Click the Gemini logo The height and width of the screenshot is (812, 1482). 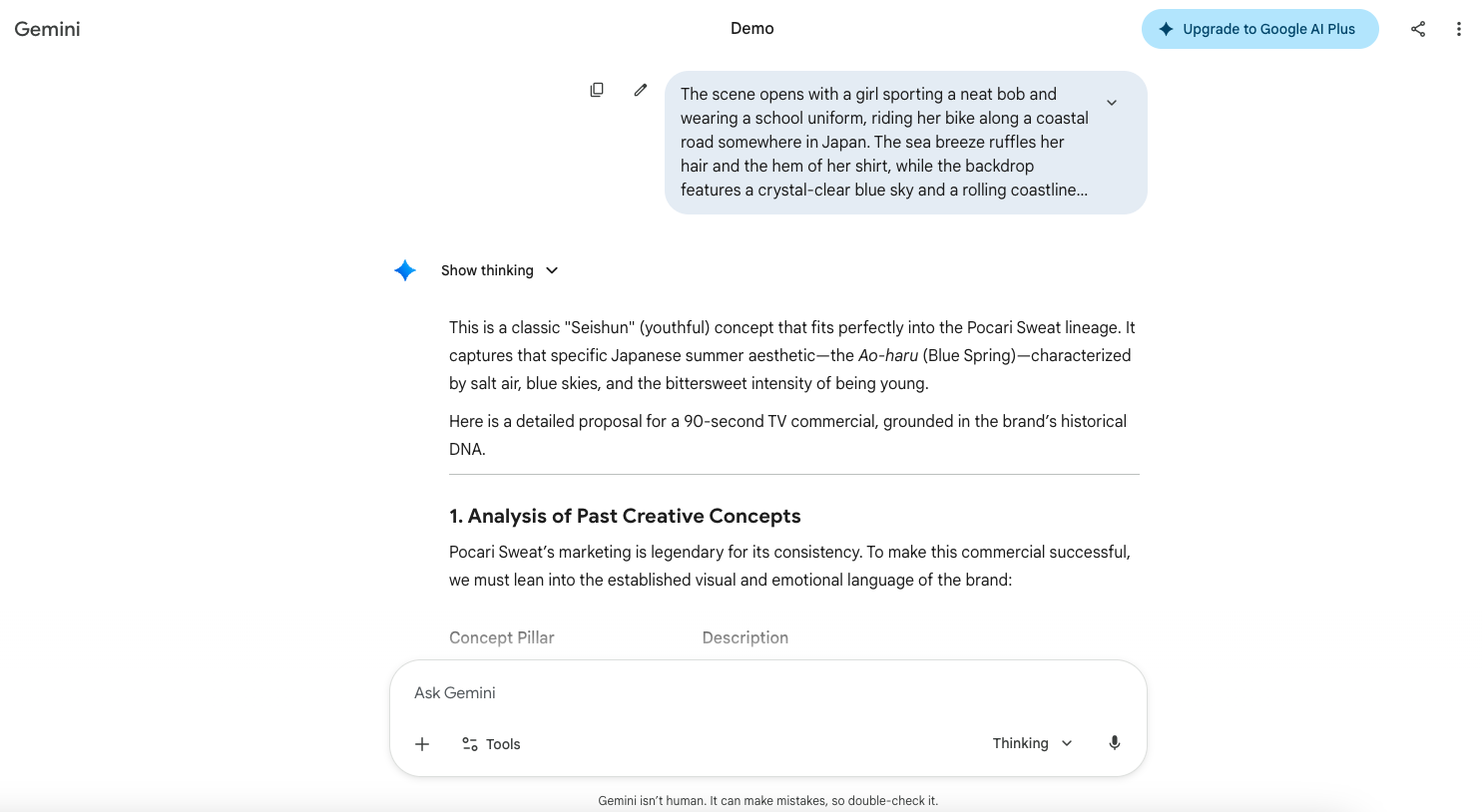point(47,29)
